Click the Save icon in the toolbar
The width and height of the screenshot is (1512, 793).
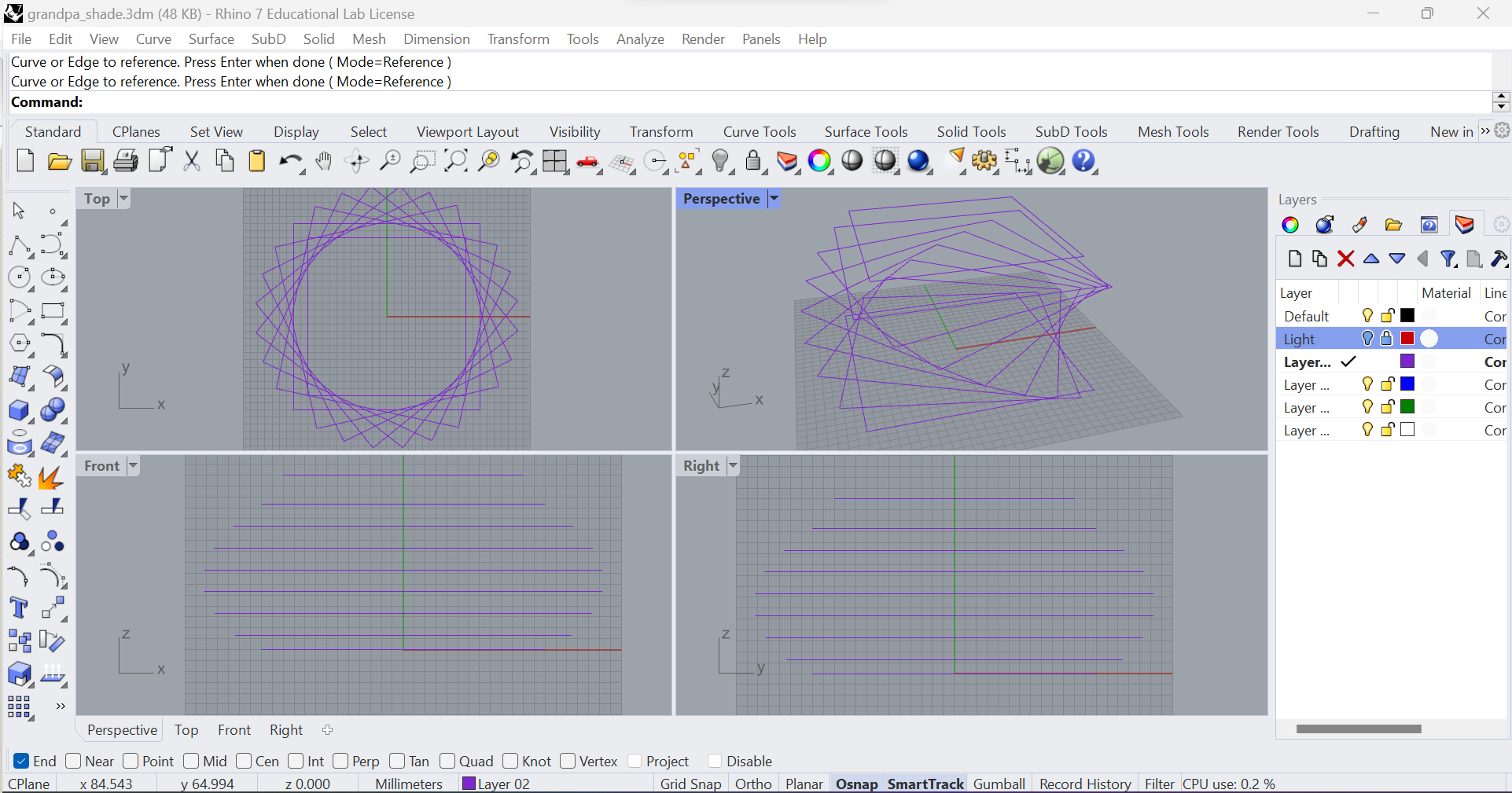93,161
